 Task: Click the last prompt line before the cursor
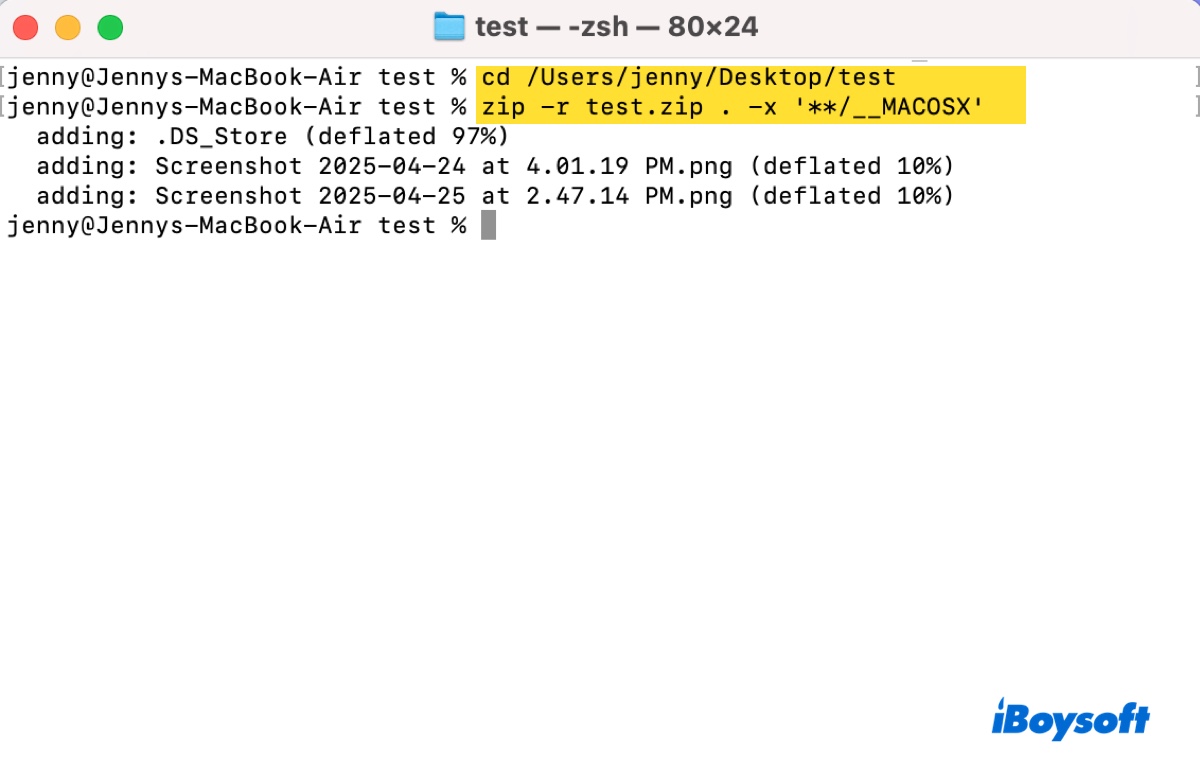coord(236,226)
